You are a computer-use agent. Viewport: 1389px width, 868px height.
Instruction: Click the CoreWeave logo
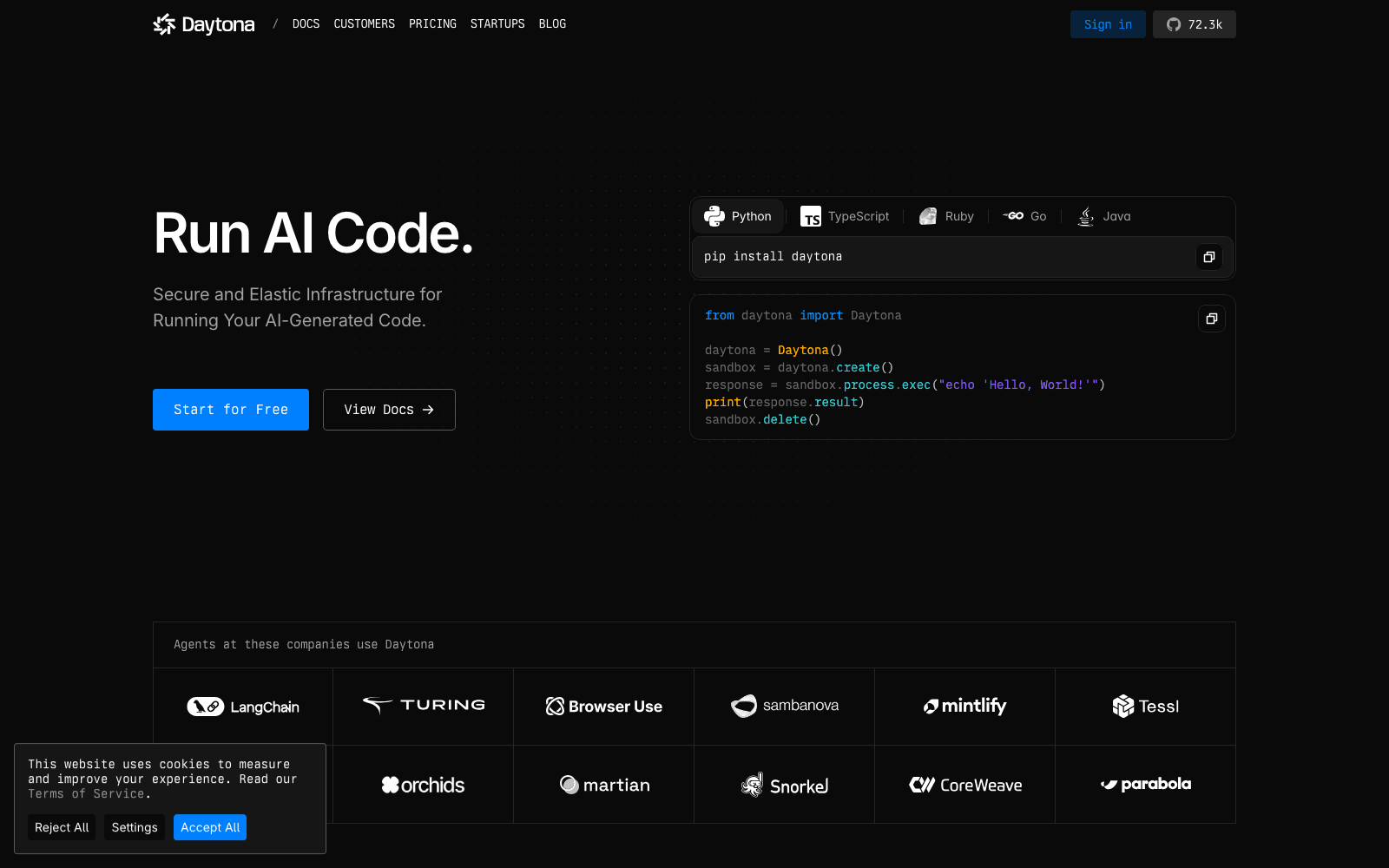965,785
